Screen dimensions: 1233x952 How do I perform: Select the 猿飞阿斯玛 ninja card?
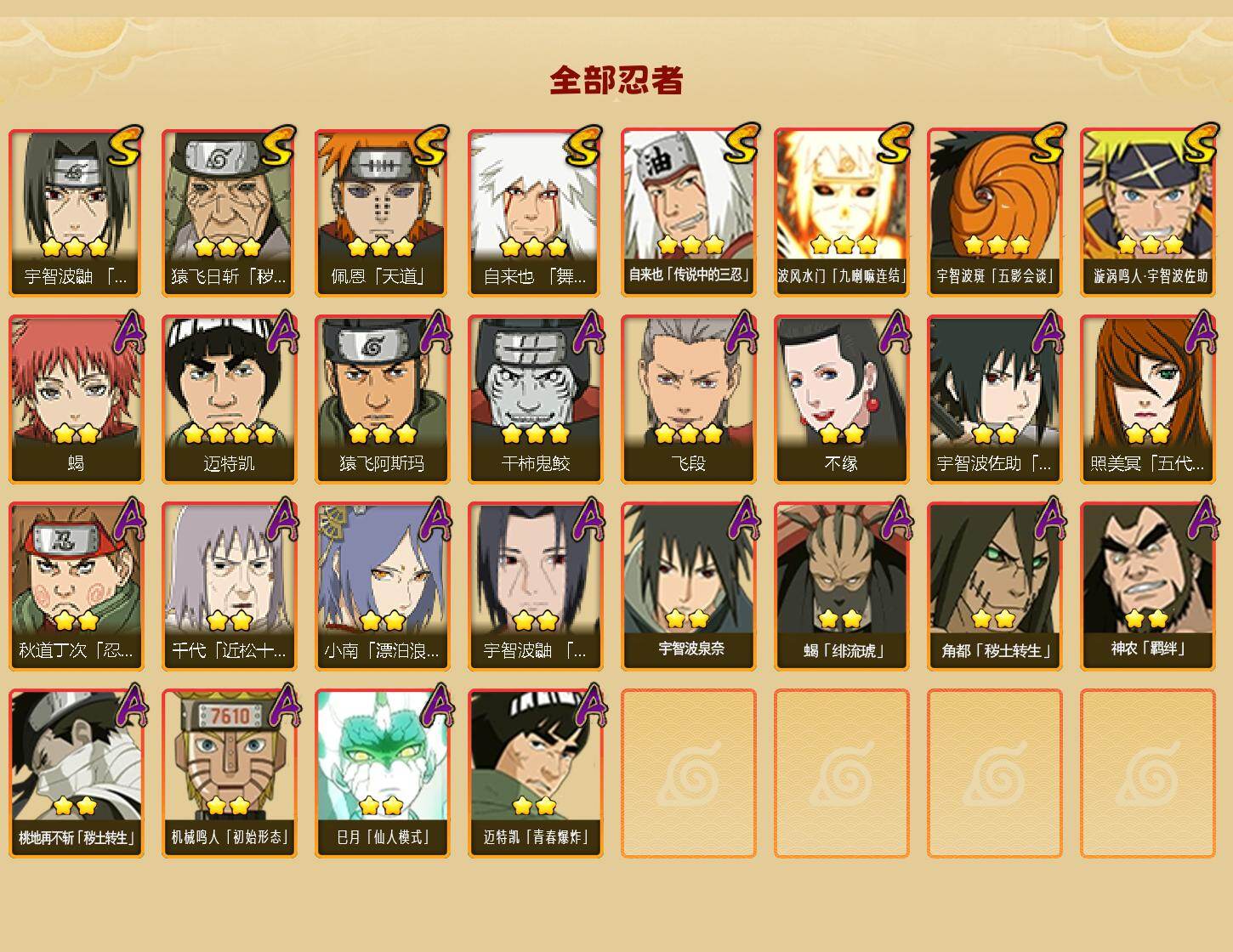(x=382, y=399)
